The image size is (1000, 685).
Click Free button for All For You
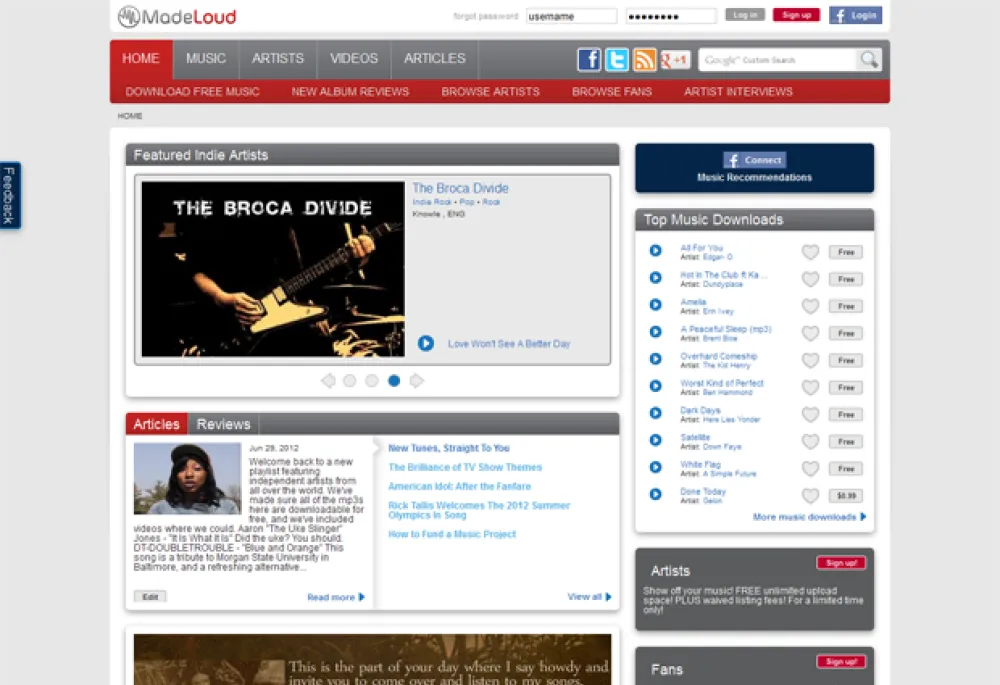tap(846, 252)
